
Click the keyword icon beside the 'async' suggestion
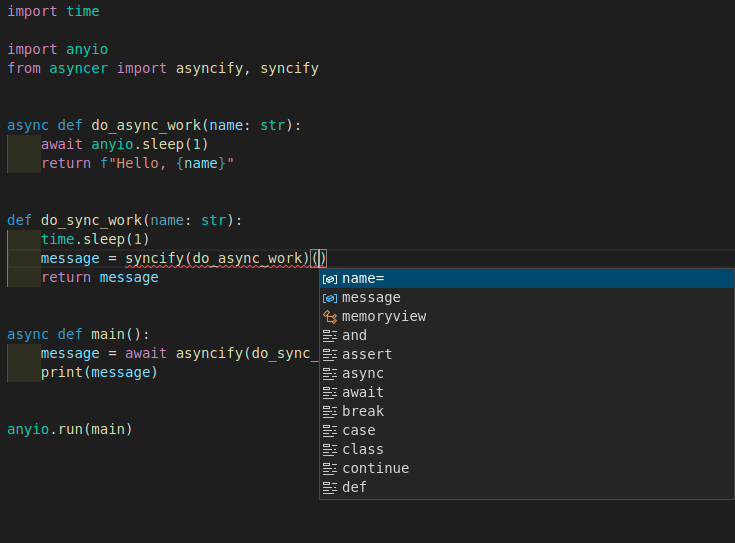point(330,374)
